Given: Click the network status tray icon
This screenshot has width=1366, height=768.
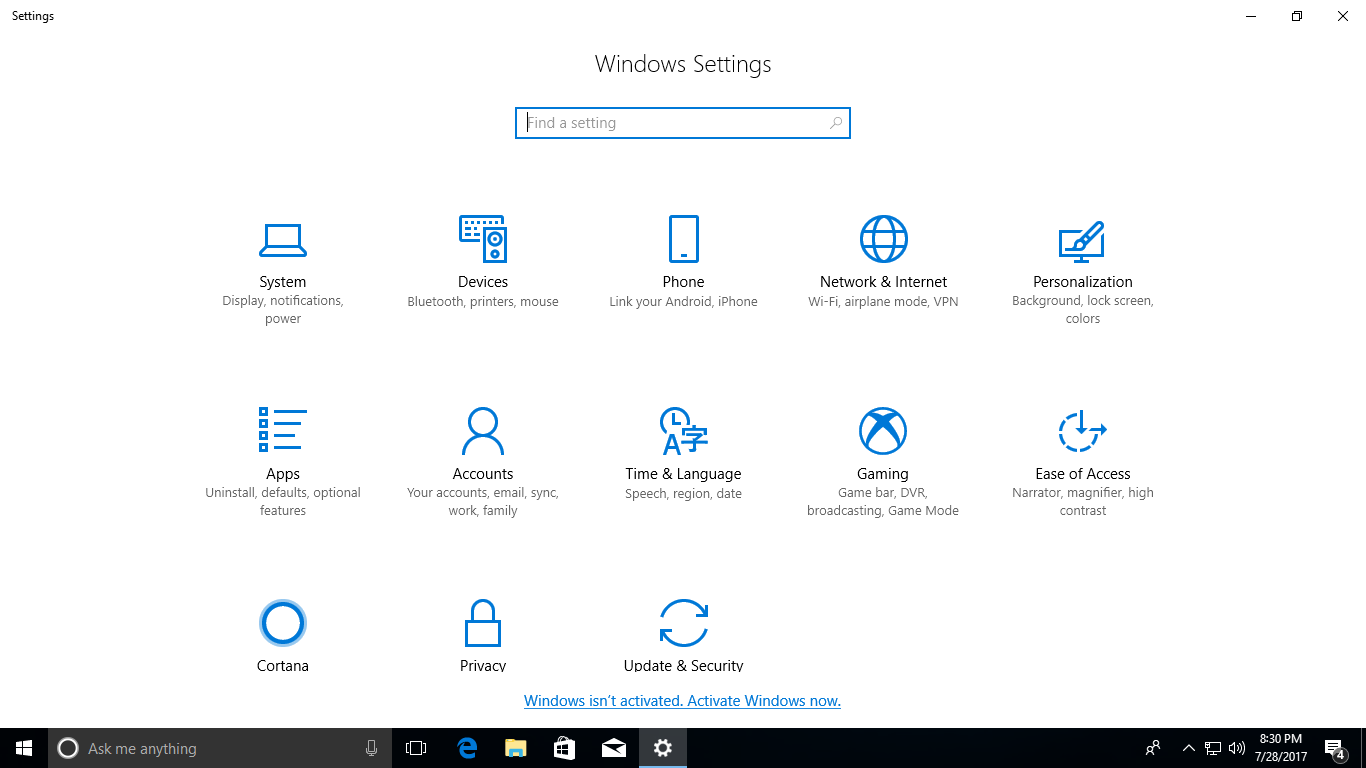Looking at the screenshot, I should click(1213, 748).
